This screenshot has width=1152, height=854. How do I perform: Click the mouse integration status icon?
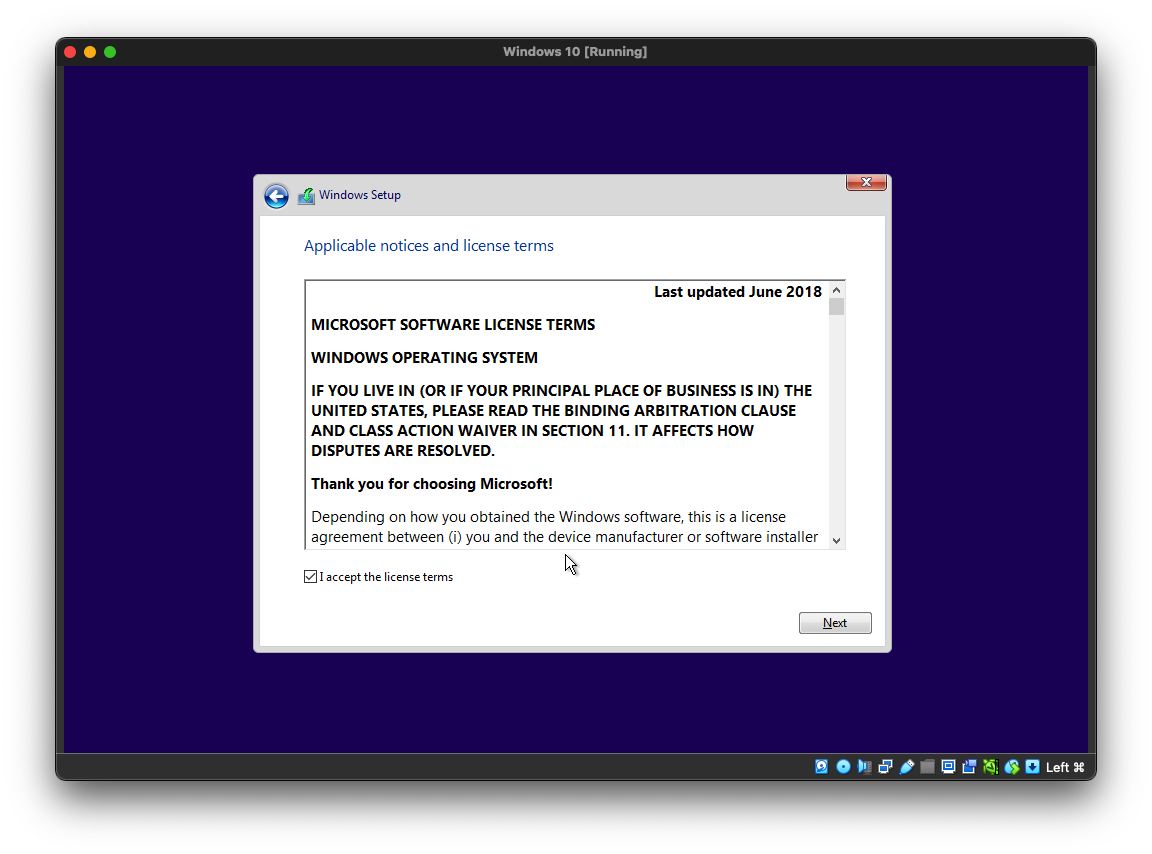point(1011,767)
